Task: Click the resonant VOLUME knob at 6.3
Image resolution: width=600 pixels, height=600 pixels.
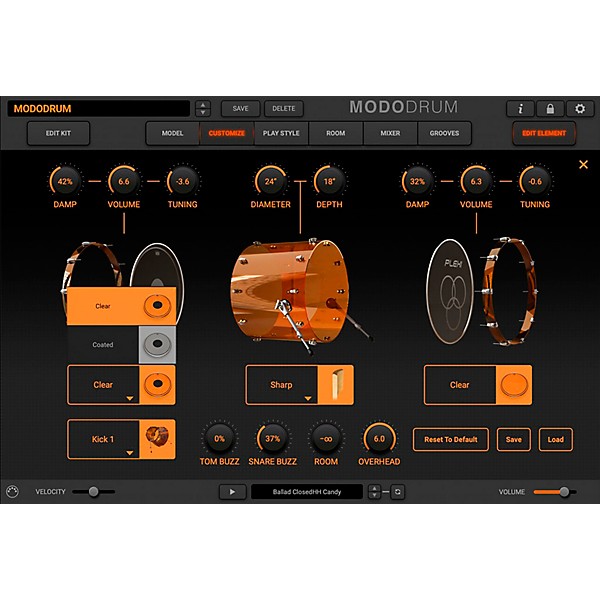Action: 476,181
